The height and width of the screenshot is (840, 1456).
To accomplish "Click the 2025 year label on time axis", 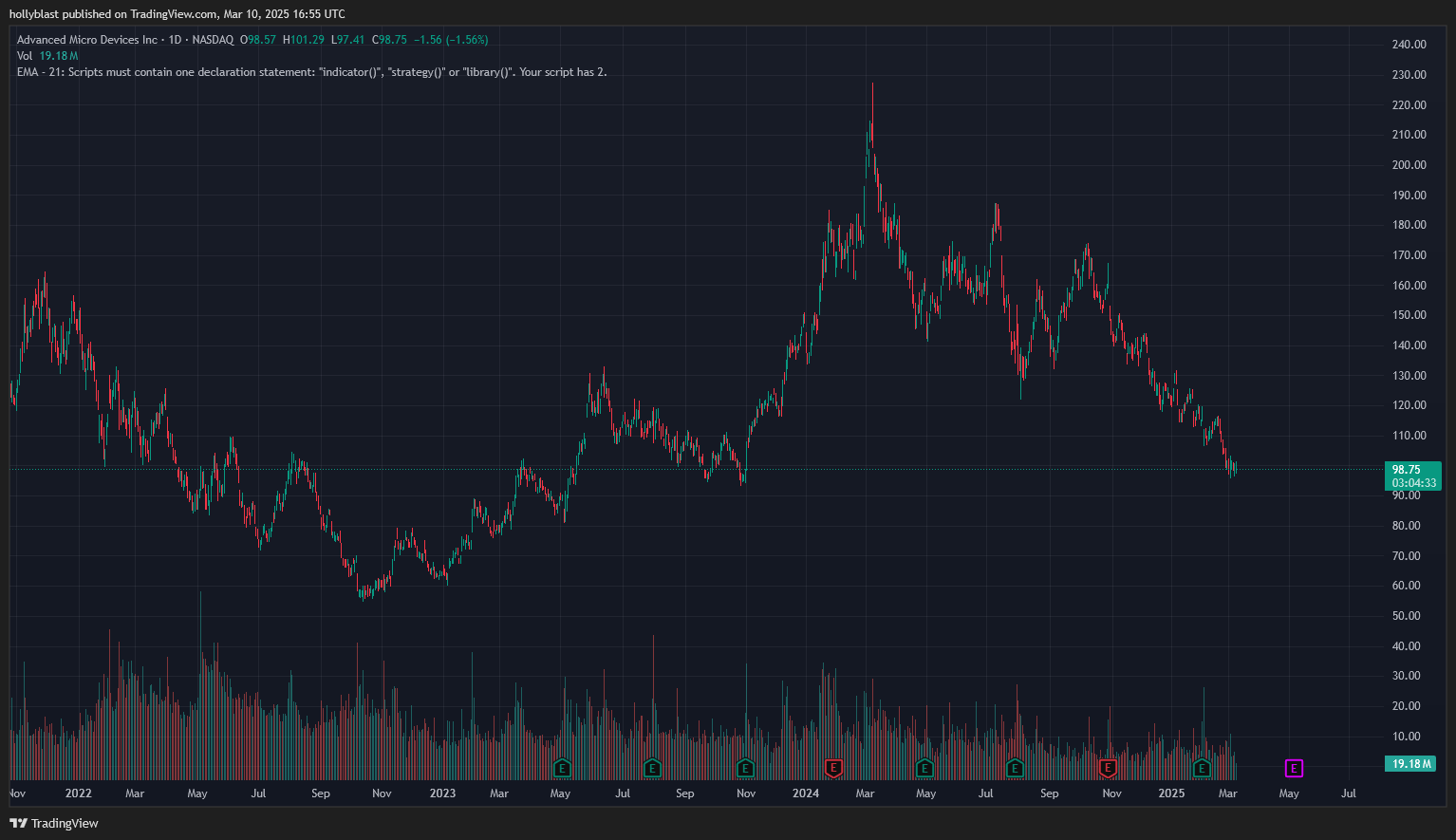I will pyautogui.click(x=1171, y=793).
